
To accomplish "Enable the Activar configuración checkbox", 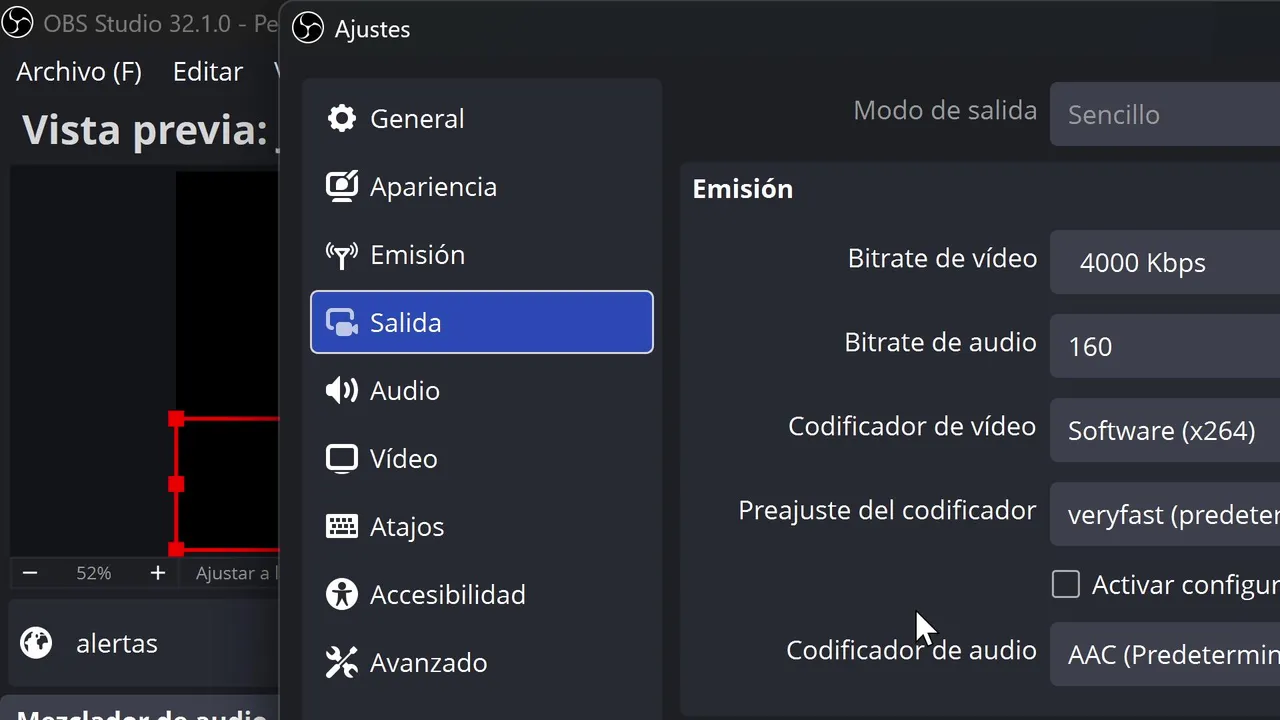I will point(1066,584).
